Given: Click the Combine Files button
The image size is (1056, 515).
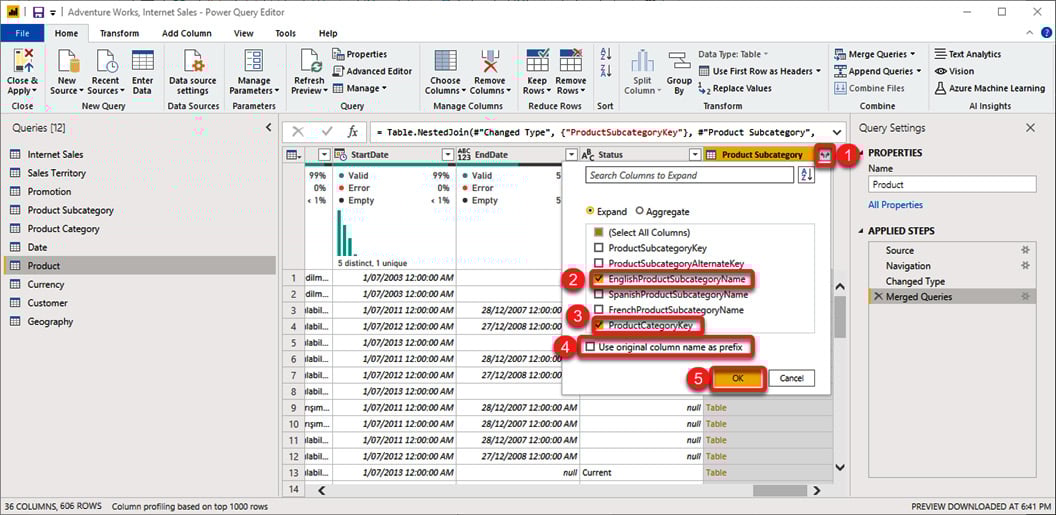Looking at the screenshot, I should click(869, 88).
